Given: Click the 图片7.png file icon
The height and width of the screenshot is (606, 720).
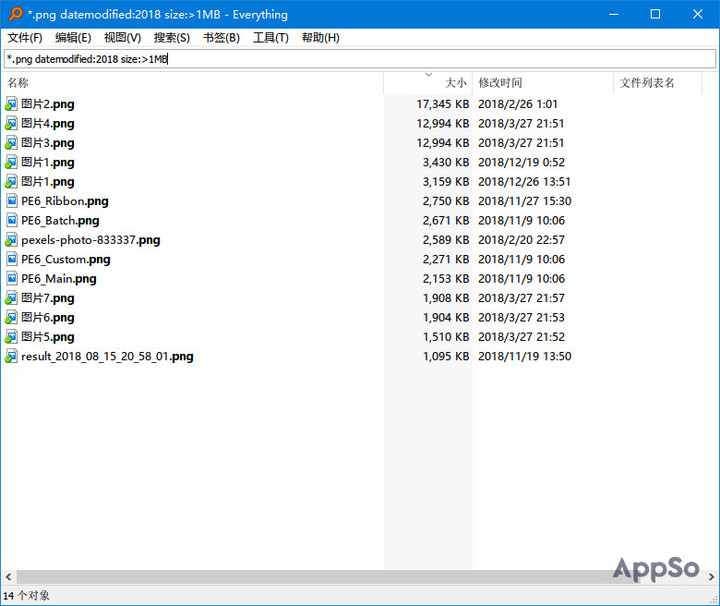Looking at the screenshot, I should (11, 298).
